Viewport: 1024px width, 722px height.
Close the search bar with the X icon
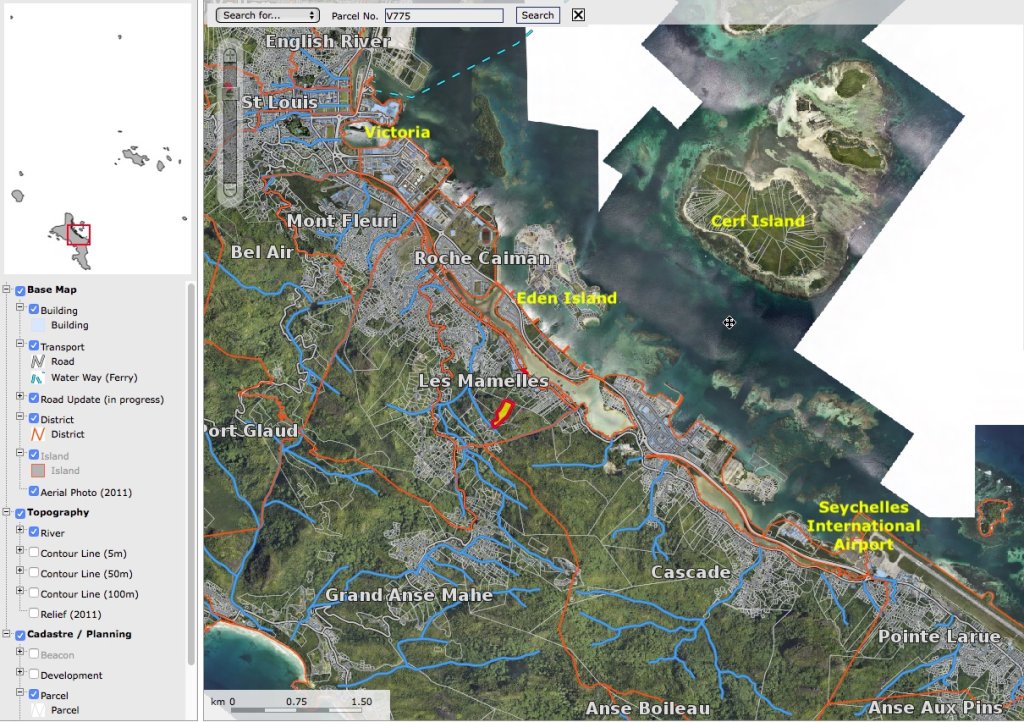578,15
